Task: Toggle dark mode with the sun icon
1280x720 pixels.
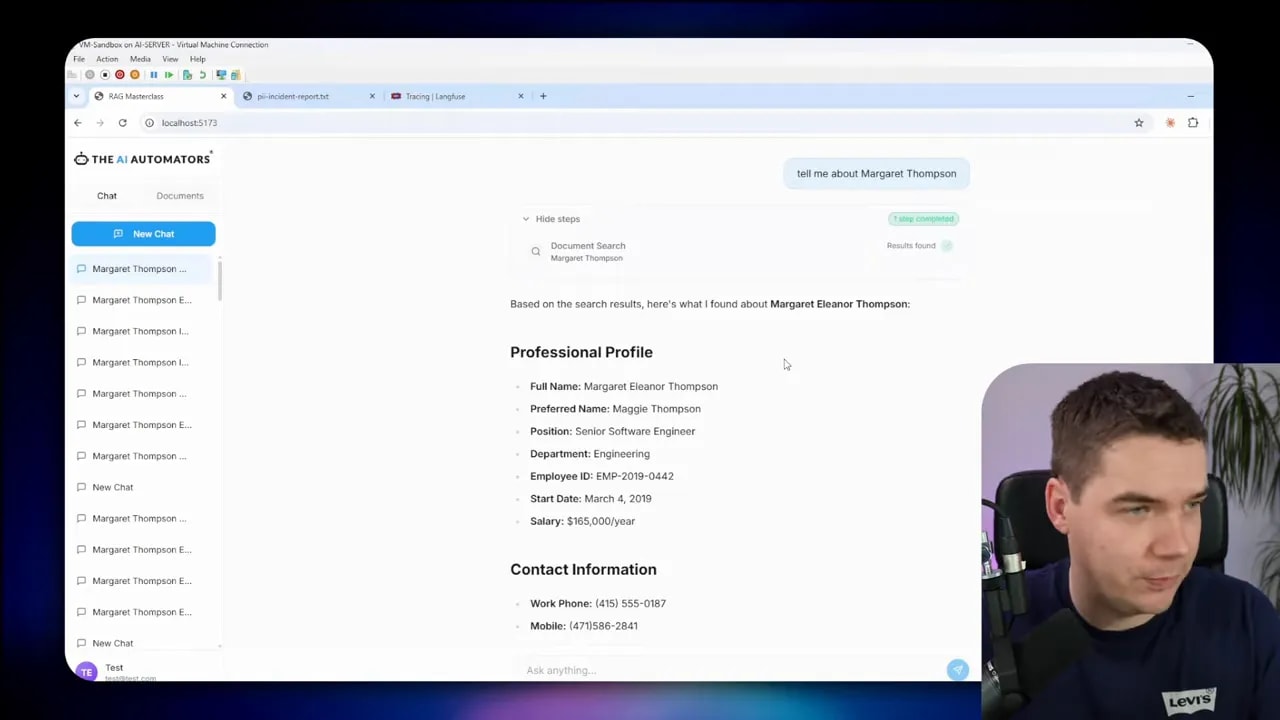Action: click(1169, 122)
